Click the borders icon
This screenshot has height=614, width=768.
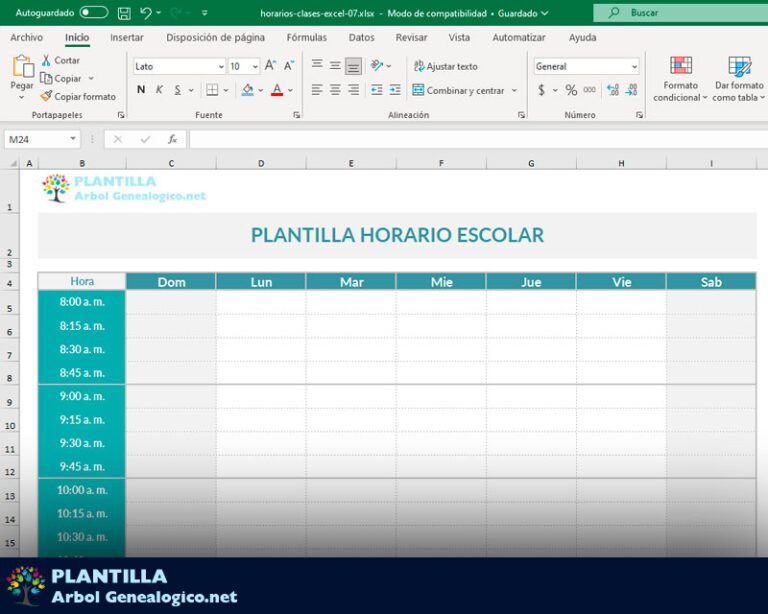click(212, 90)
